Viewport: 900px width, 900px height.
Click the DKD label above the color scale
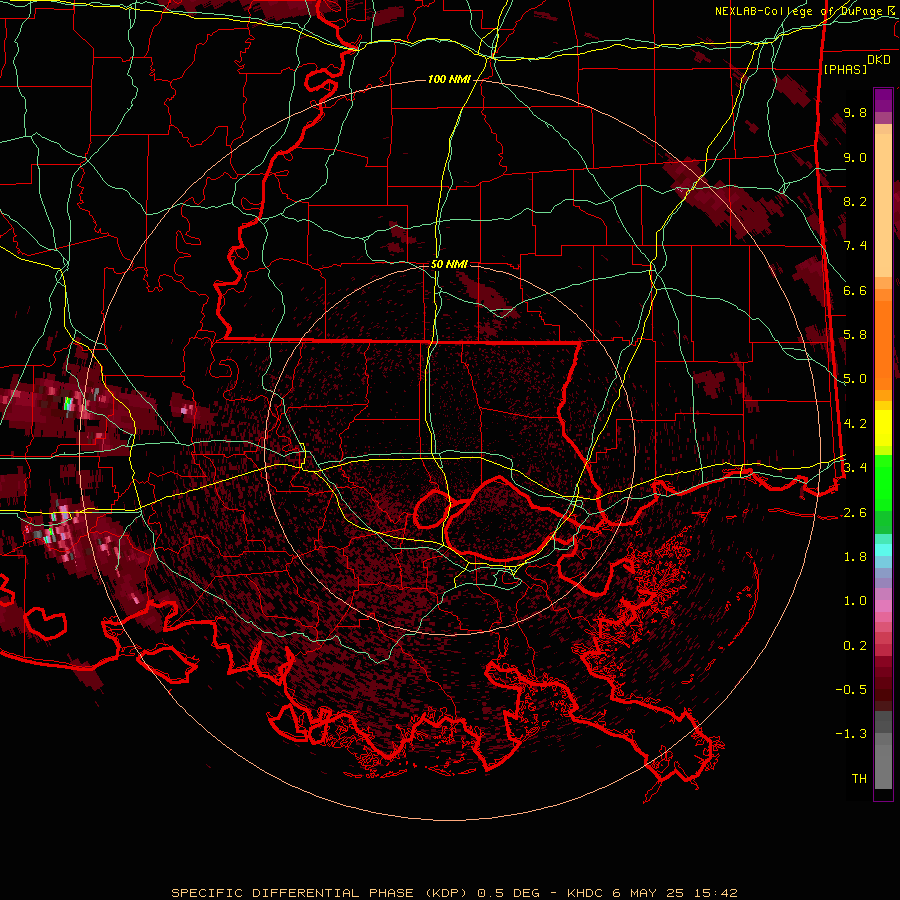coord(878,60)
